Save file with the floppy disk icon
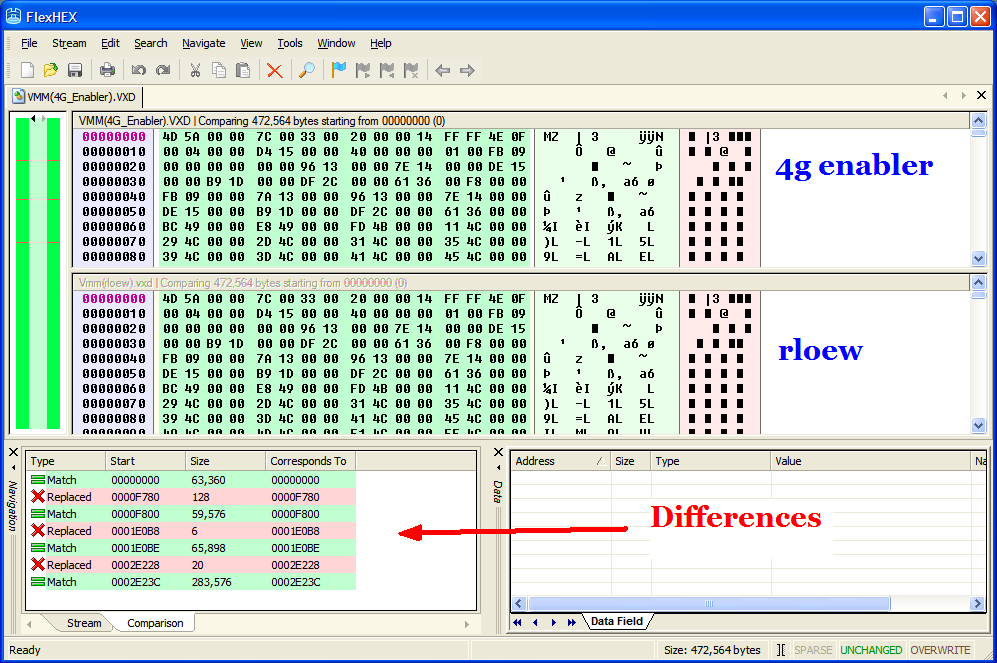The height and width of the screenshot is (663, 997). 75,70
